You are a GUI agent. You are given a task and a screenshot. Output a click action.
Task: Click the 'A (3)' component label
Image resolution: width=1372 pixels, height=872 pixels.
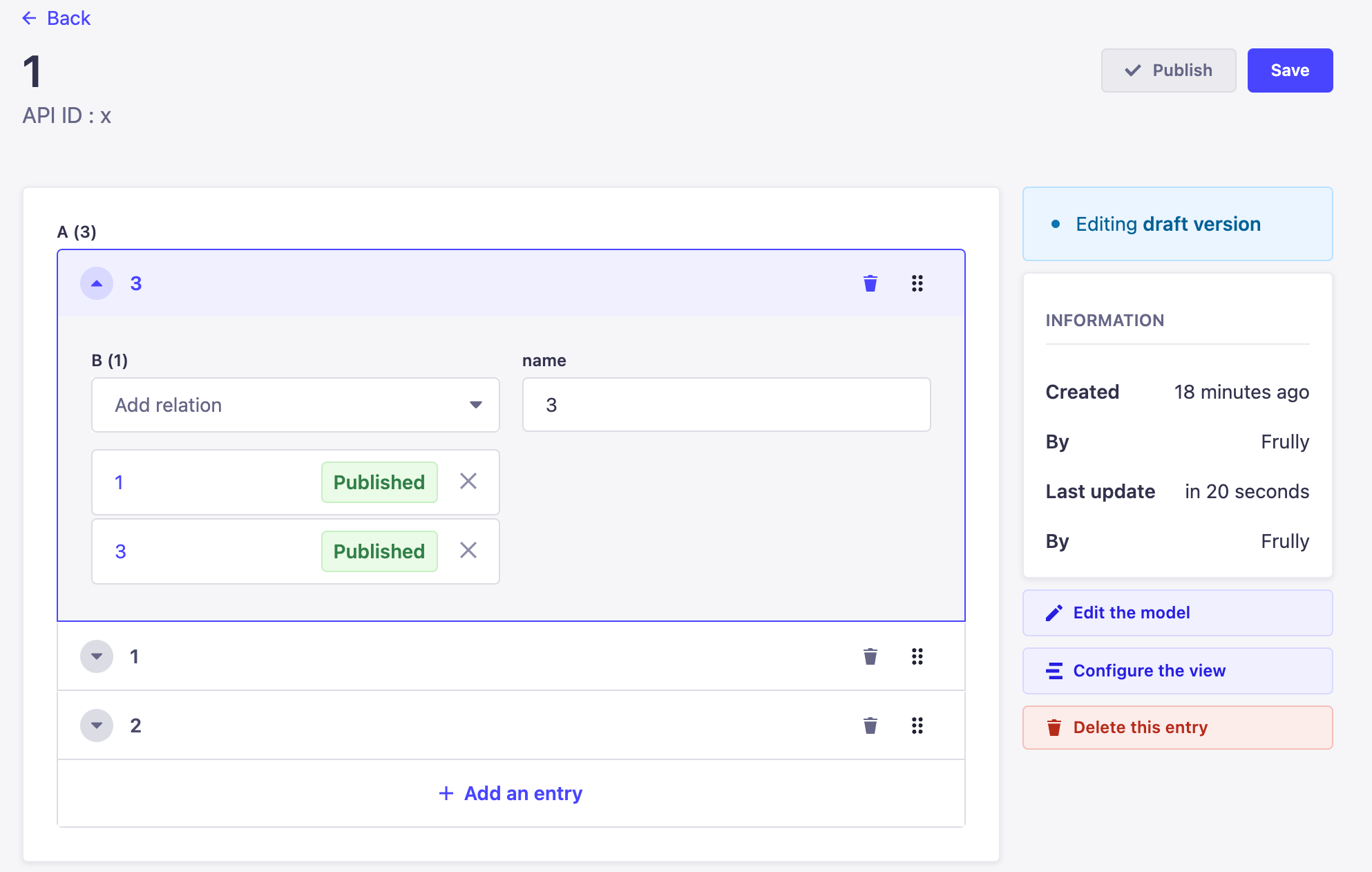(77, 231)
